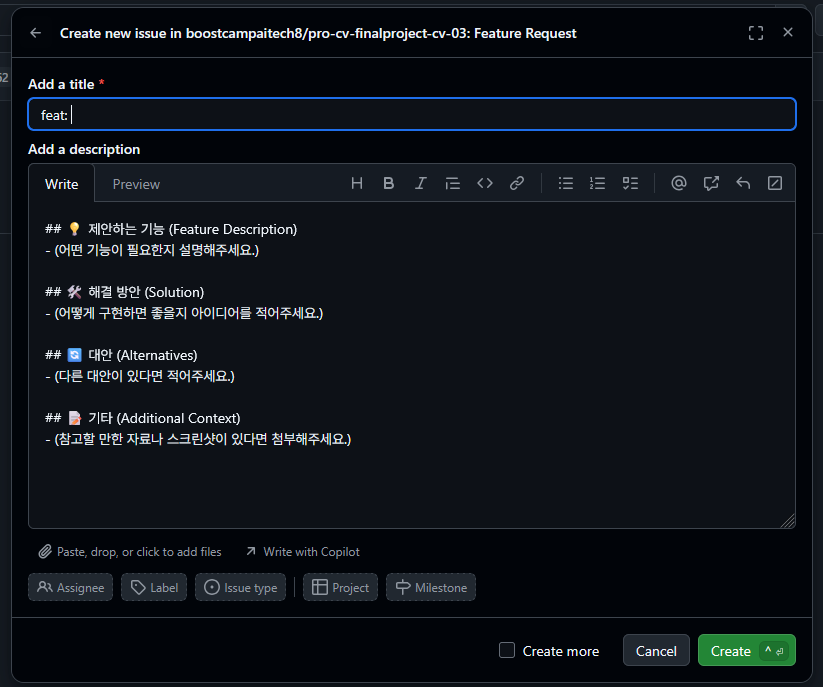Apply italic text formatting

[420, 183]
